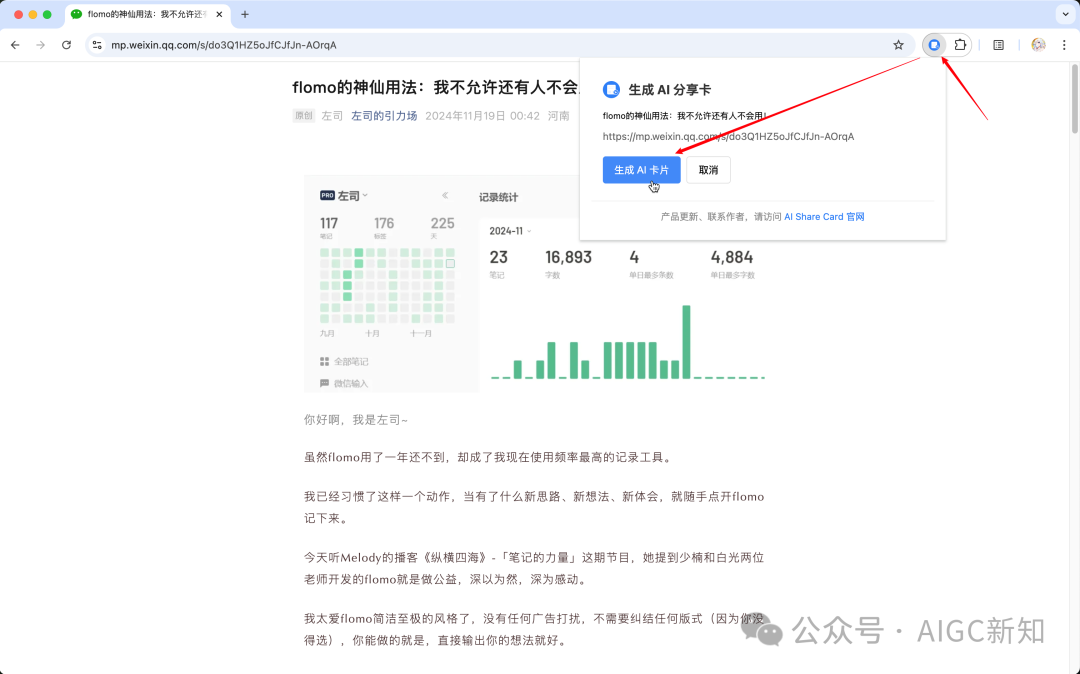
Task: Click the 记录统计 heading
Action: (x=498, y=198)
